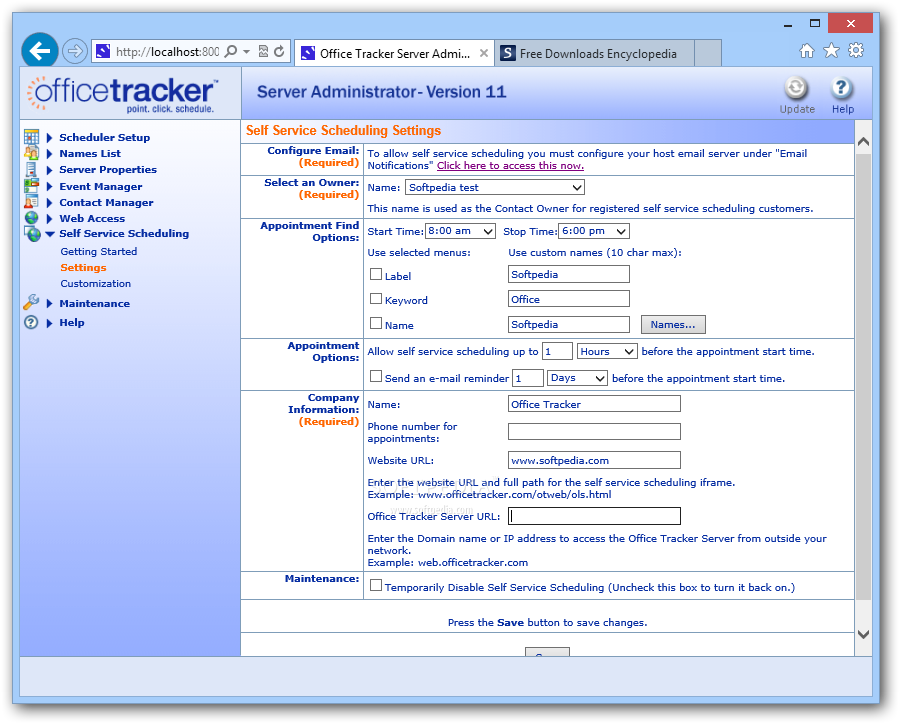Screen dimensions: 900x724
Task: Check Temporarily Disable Self Service Scheduling
Action: coord(376,586)
